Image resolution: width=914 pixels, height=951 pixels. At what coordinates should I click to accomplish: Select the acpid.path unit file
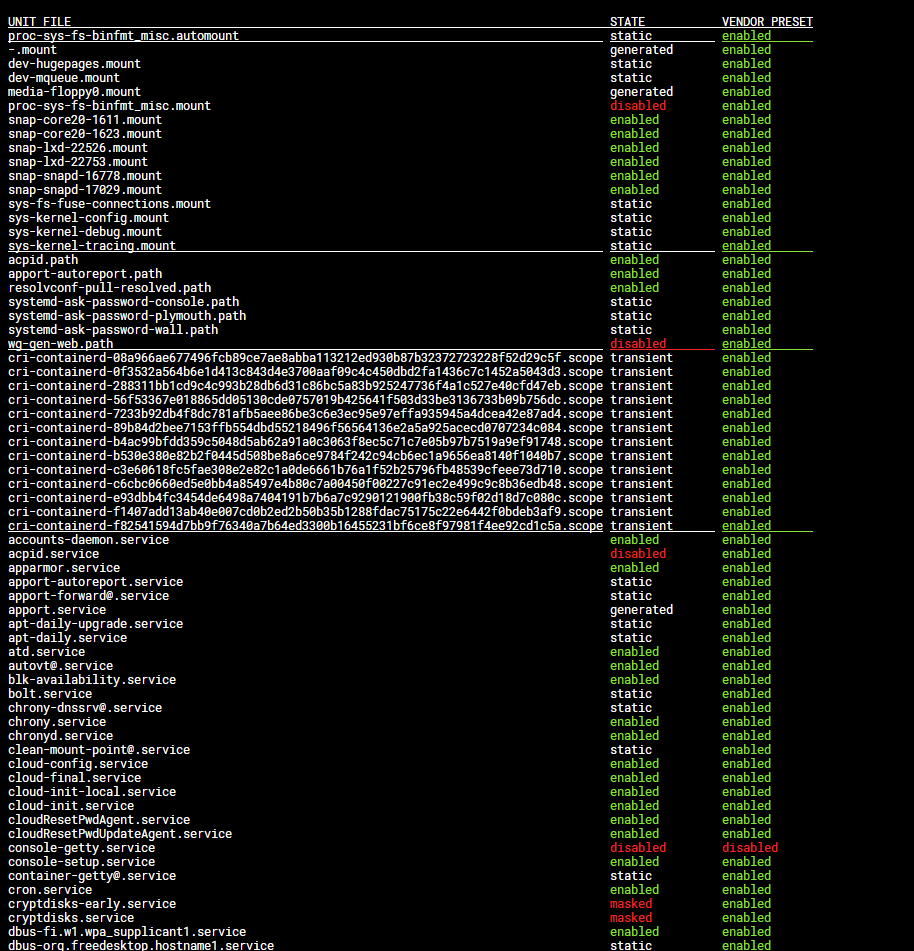[43, 259]
